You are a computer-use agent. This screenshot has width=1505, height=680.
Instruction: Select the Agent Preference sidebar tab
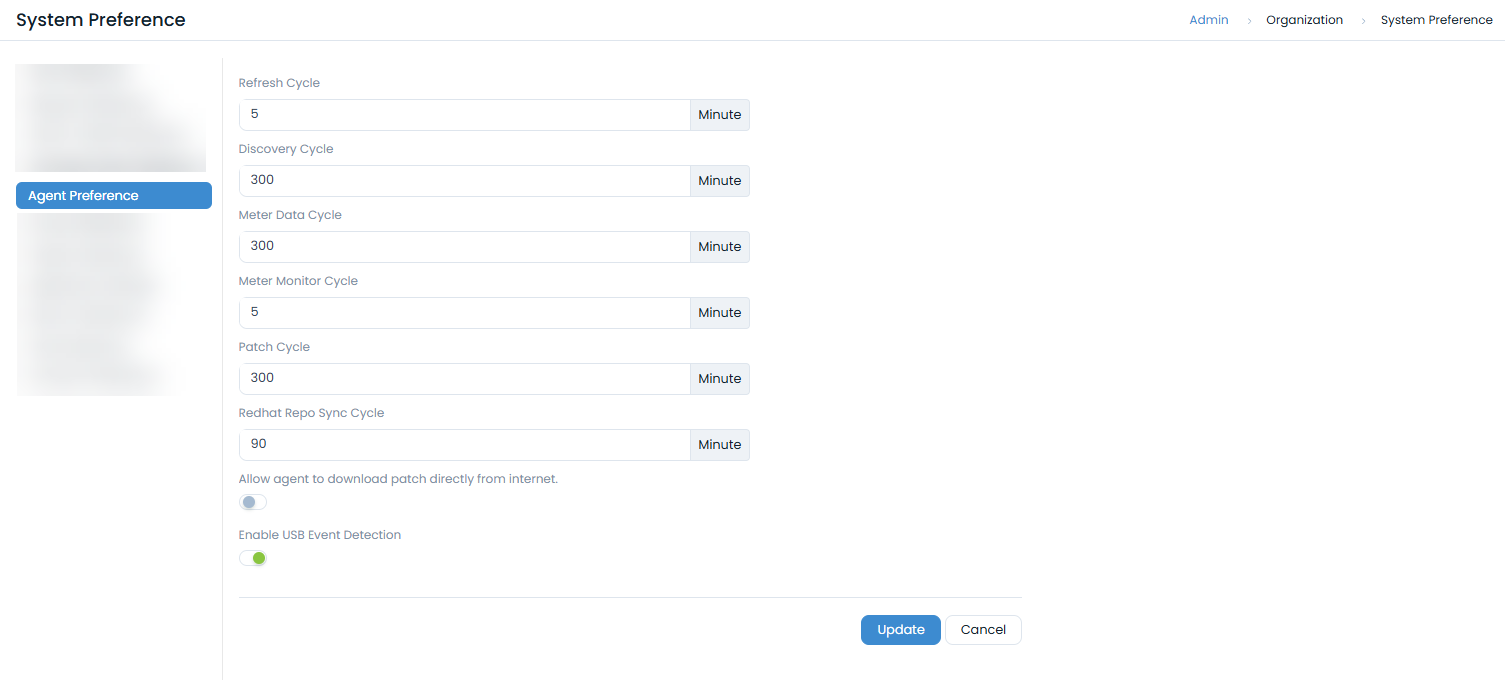[113, 195]
